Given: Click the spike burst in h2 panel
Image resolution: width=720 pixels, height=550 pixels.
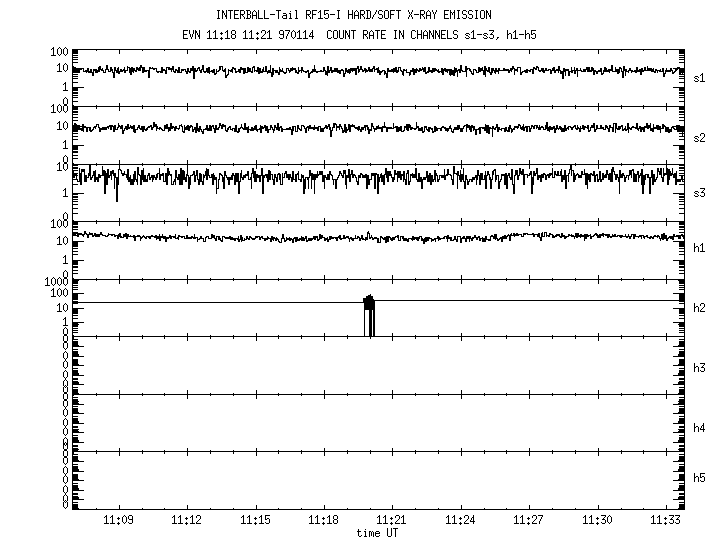Looking at the screenshot, I should 370,305.
